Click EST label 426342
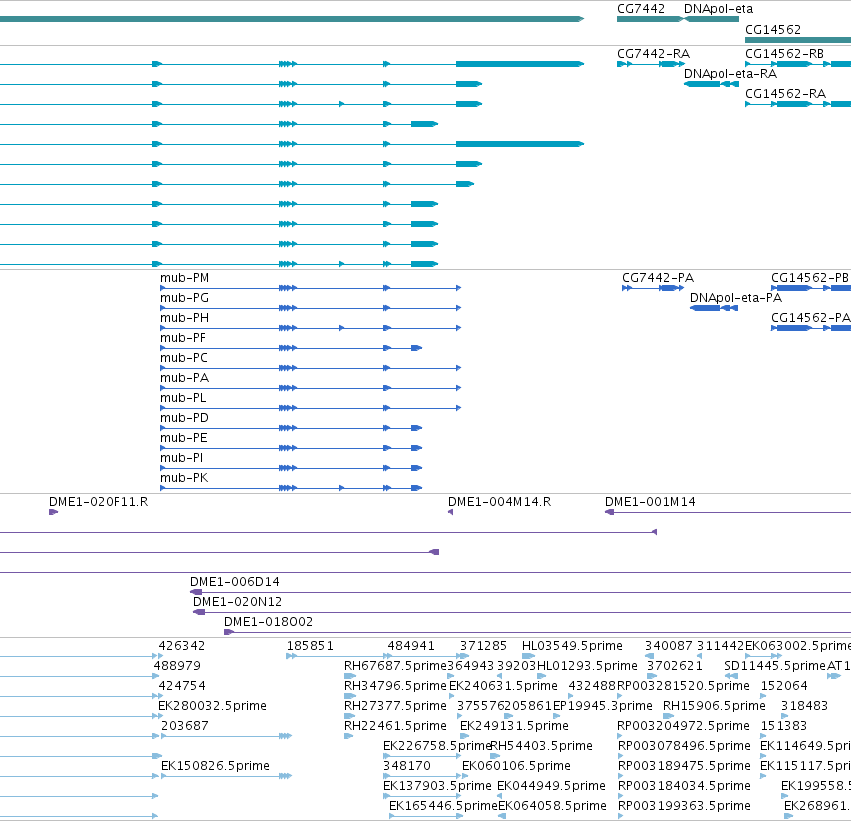Viewport: 851px width, 821px height. [182, 646]
